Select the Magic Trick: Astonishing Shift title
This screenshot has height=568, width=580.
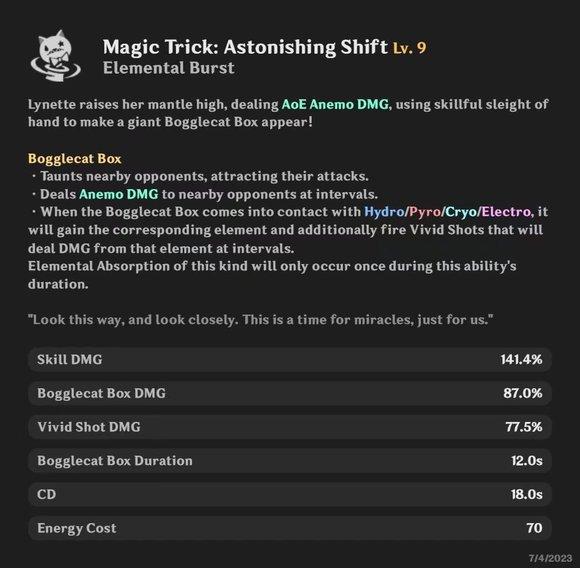point(245,47)
